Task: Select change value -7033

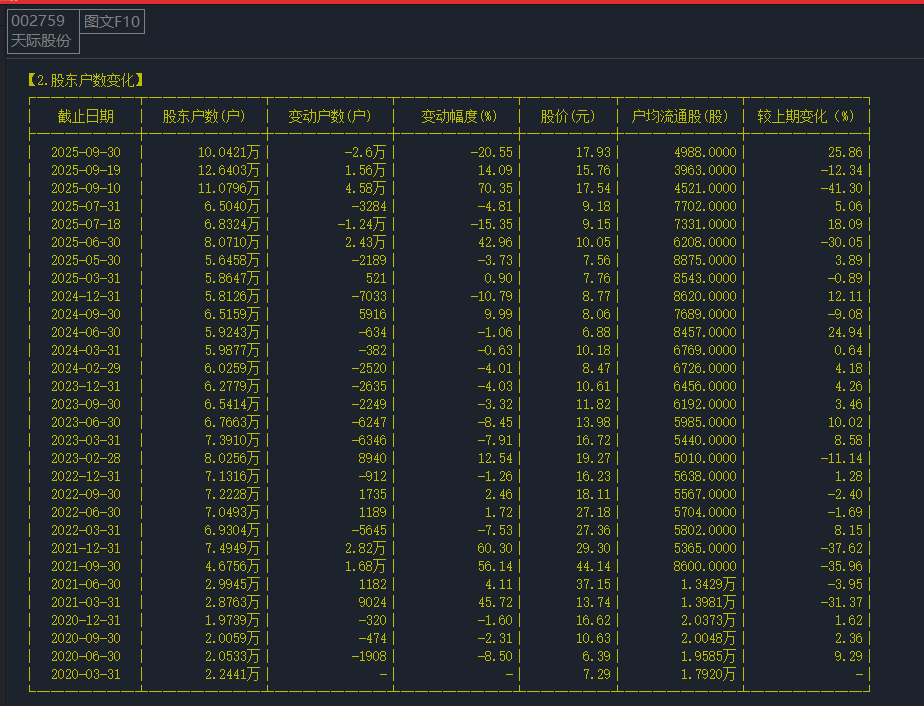Action: click(x=369, y=296)
